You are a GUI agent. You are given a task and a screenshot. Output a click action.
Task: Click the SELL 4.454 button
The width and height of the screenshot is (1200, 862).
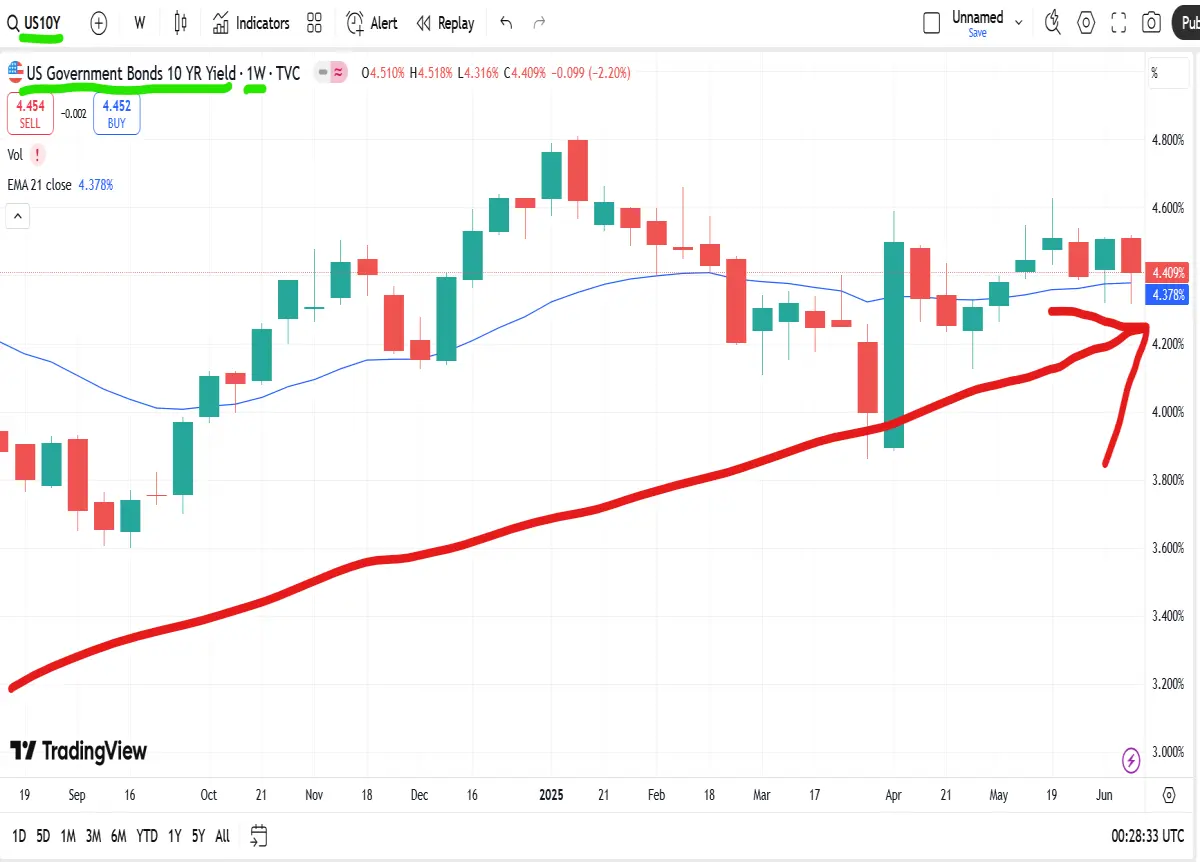coord(30,113)
